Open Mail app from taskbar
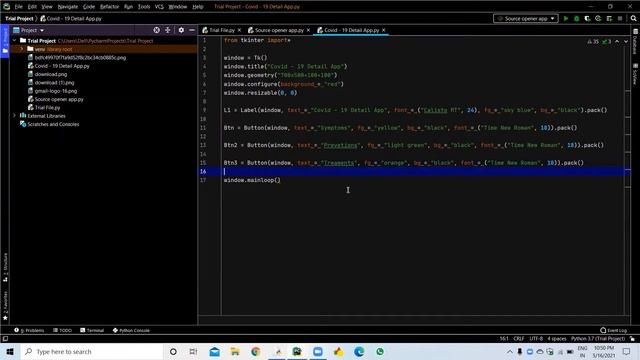Screen dimensions: 640x360 [214, 351]
